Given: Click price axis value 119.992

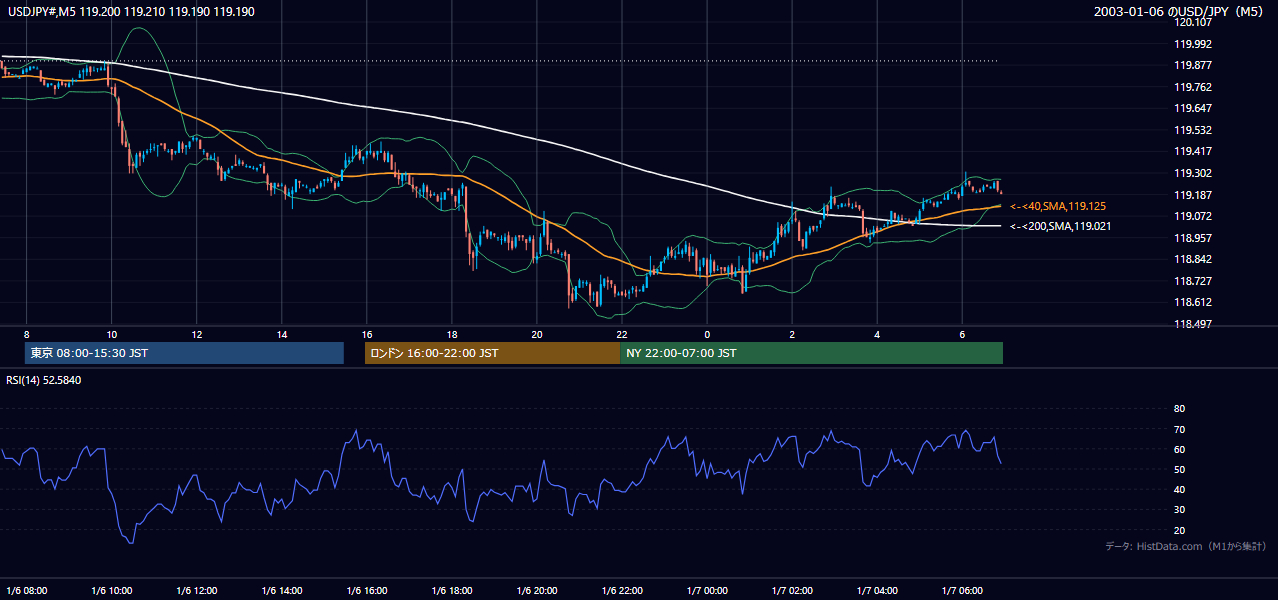Looking at the screenshot, I should click(x=1193, y=44).
